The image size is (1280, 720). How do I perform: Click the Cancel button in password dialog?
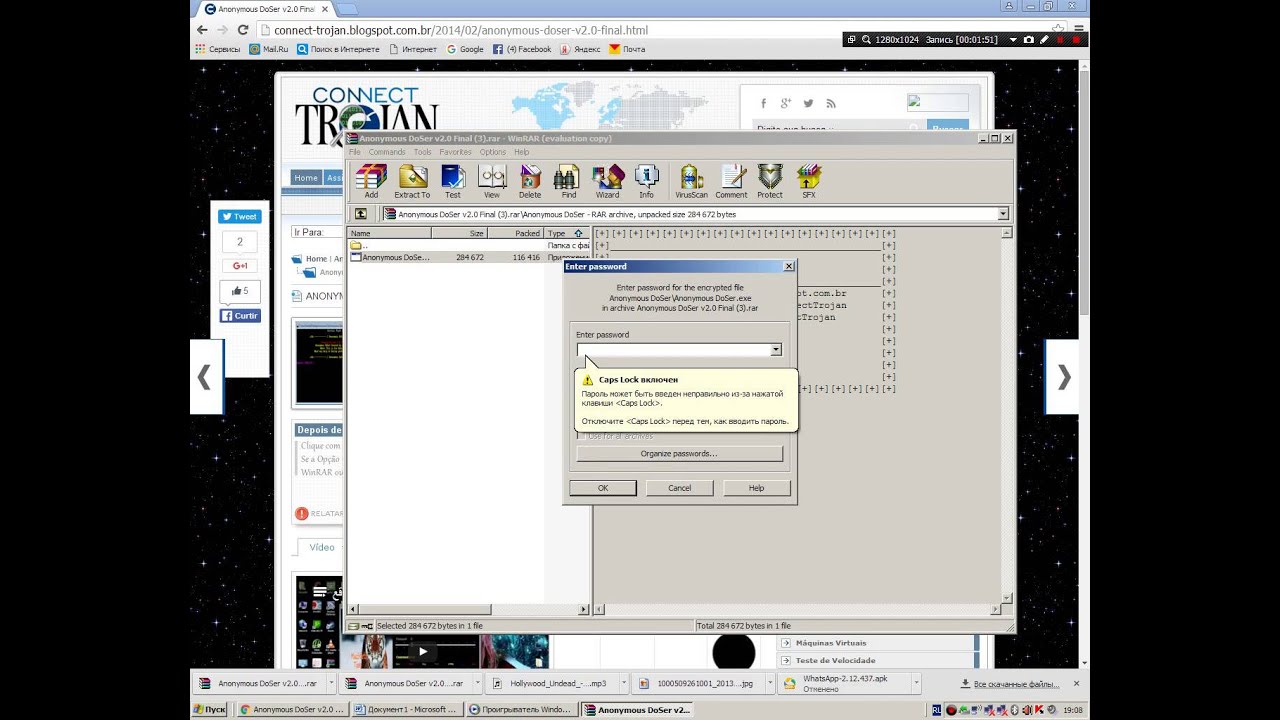coord(680,488)
